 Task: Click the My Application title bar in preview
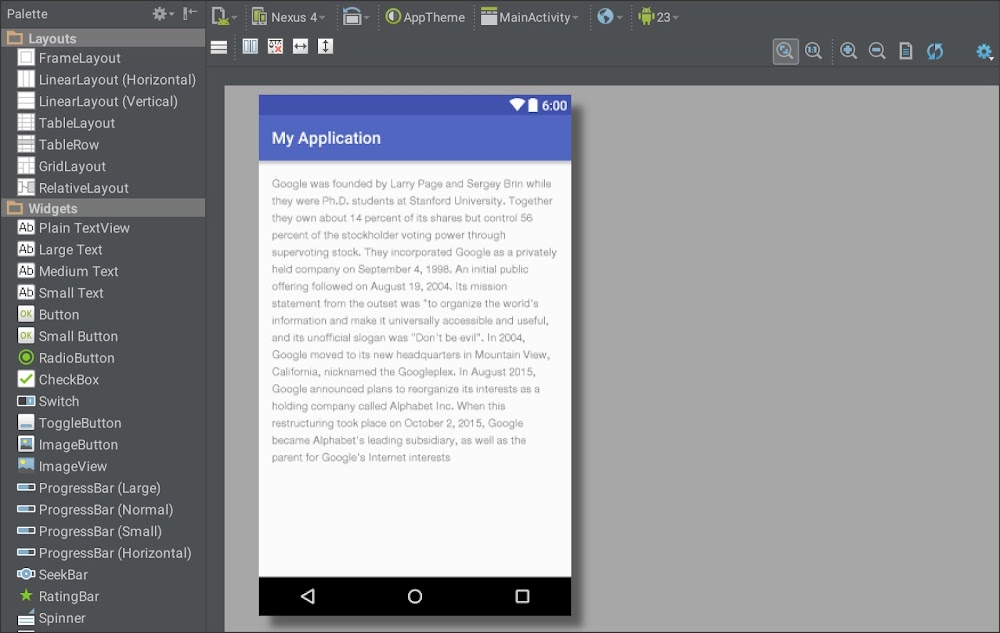point(415,138)
